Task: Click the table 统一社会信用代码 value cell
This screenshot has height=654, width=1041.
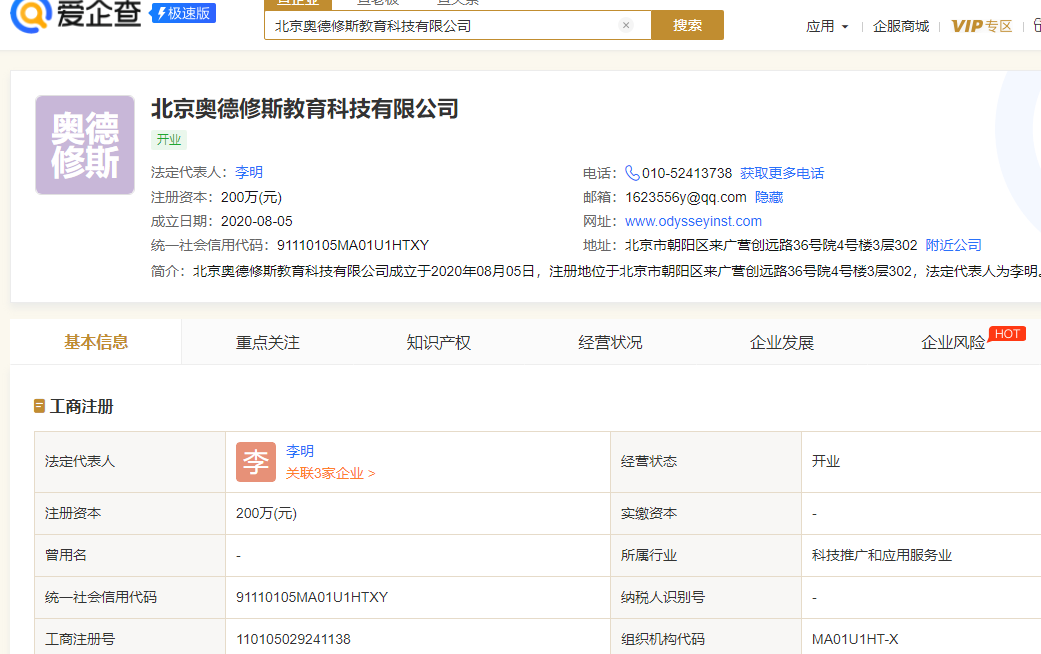Action: tap(418, 597)
